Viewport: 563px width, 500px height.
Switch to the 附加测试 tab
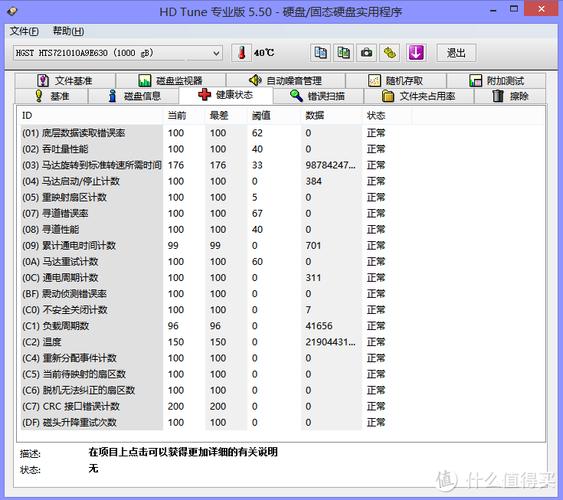pyautogui.click(x=496, y=80)
